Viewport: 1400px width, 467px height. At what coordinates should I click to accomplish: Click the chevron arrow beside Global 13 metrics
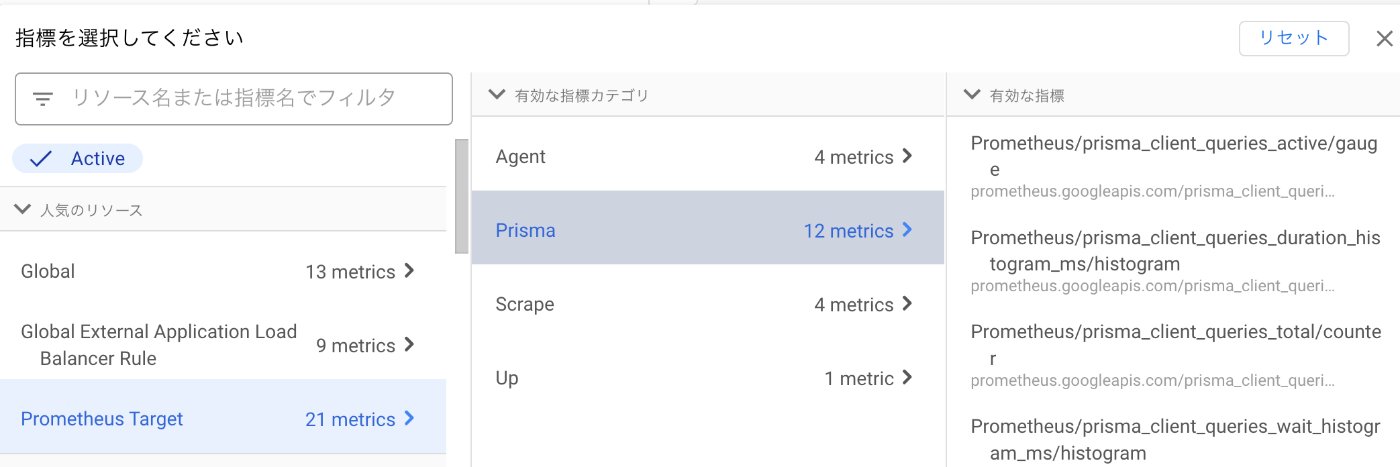pos(408,271)
